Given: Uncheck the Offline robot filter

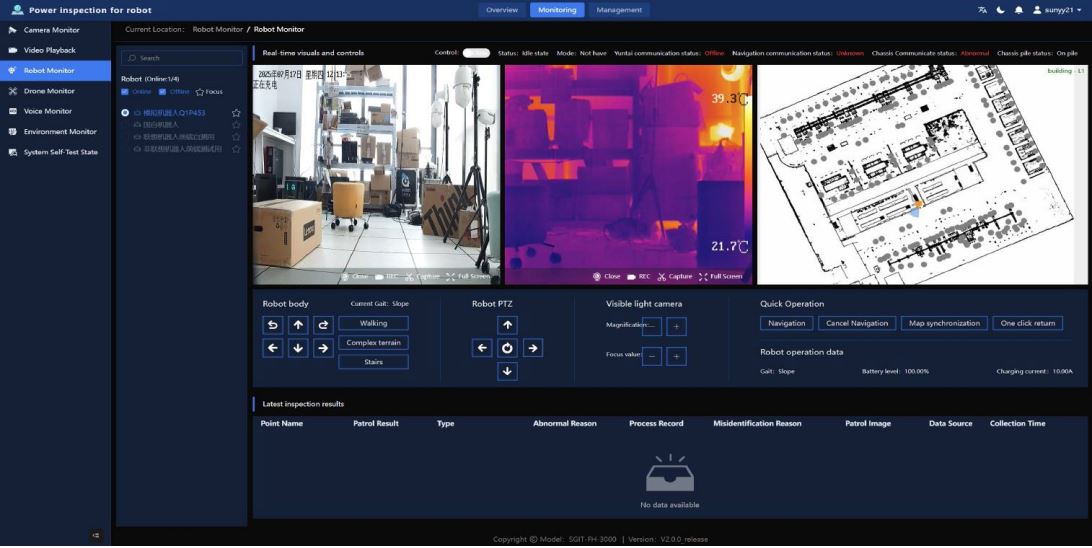Looking at the screenshot, I should [163, 92].
